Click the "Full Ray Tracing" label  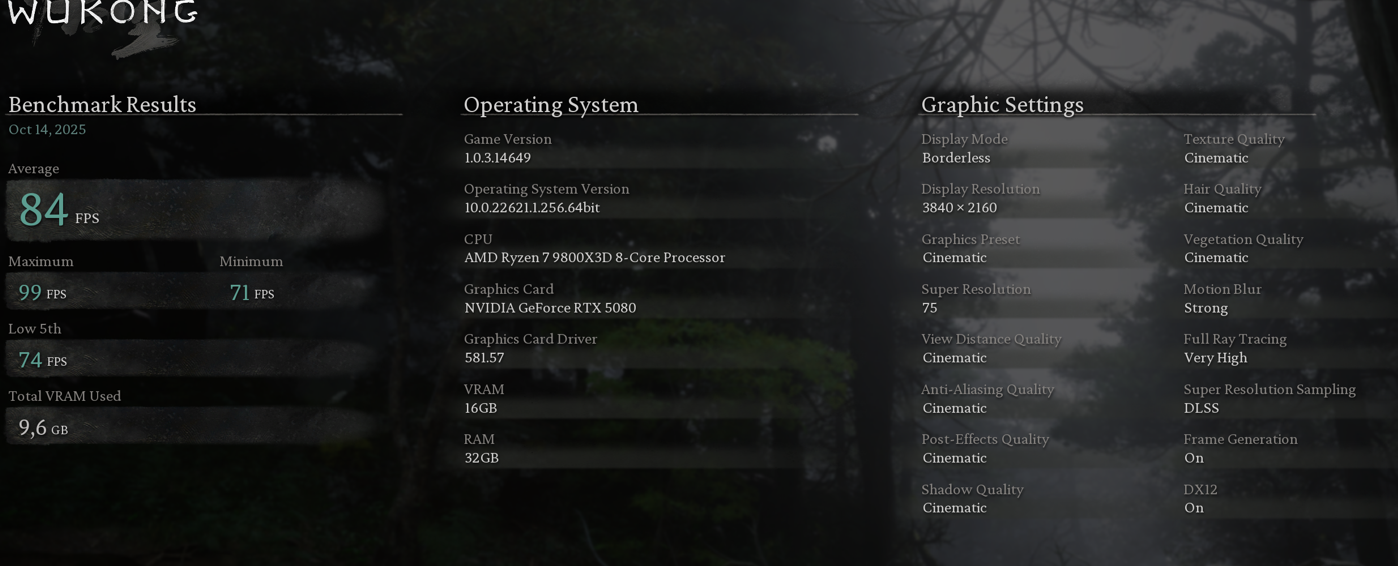click(1235, 339)
